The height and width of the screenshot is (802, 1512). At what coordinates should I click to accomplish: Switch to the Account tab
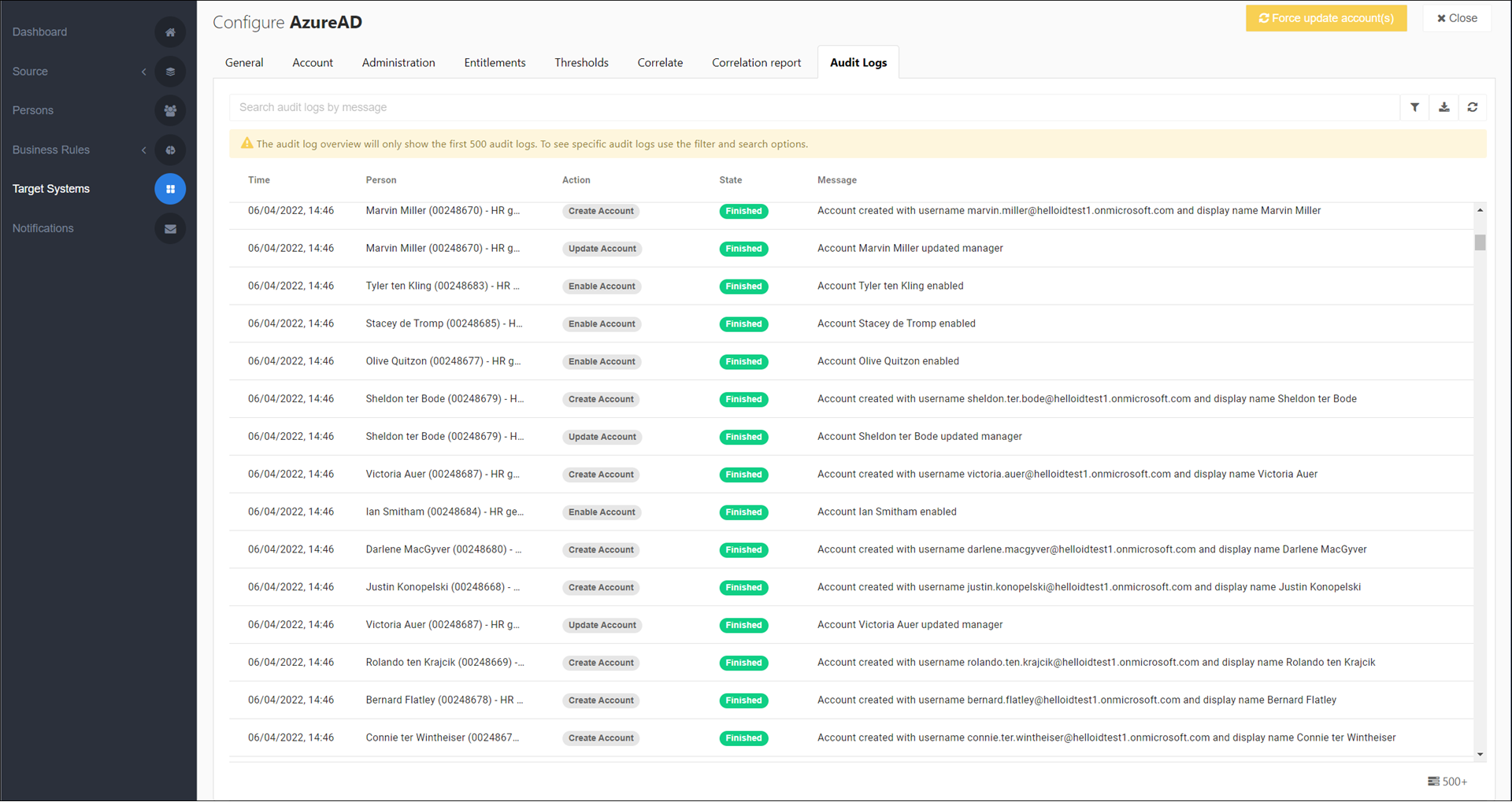pyautogui.click(x=313, y=63)
